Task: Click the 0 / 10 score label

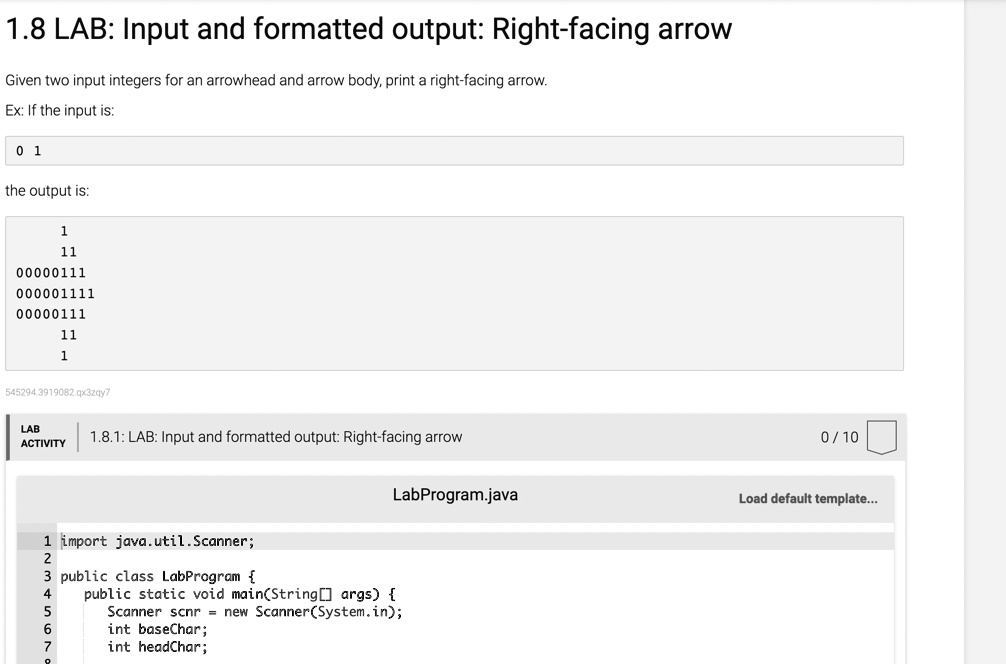Action: tap(839, 437)
